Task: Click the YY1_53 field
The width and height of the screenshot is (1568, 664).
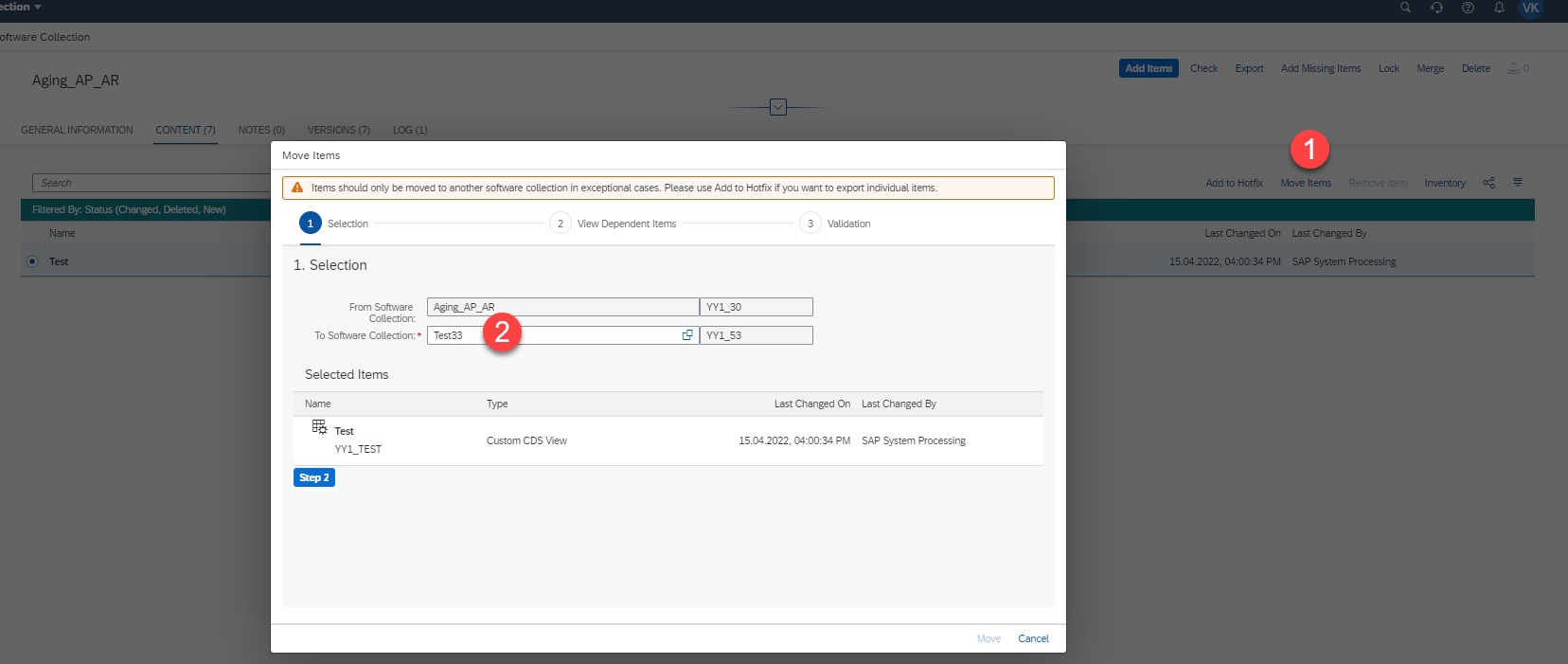Action: (x=756, y=335)
